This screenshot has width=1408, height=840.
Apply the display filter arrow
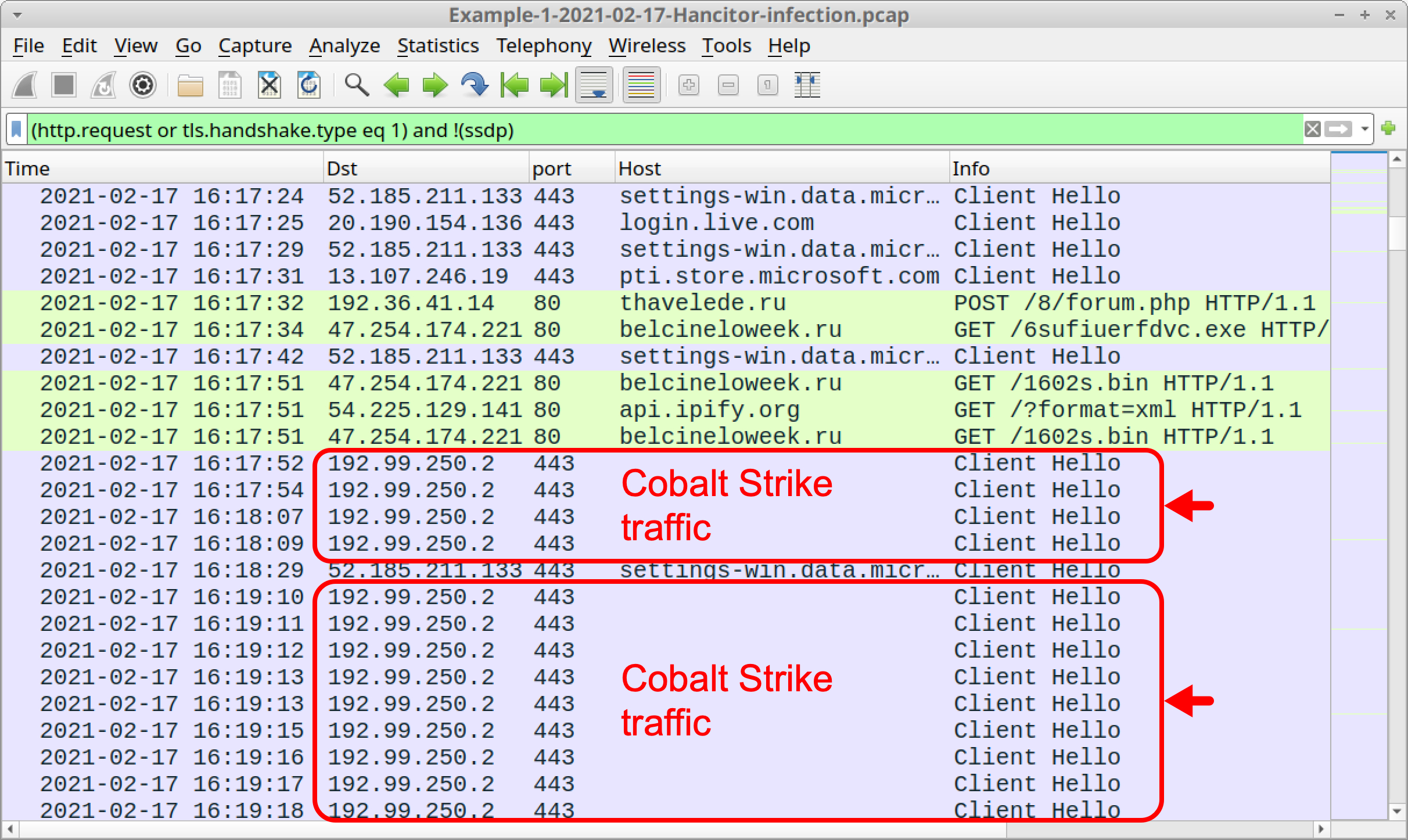(1339, 129)
